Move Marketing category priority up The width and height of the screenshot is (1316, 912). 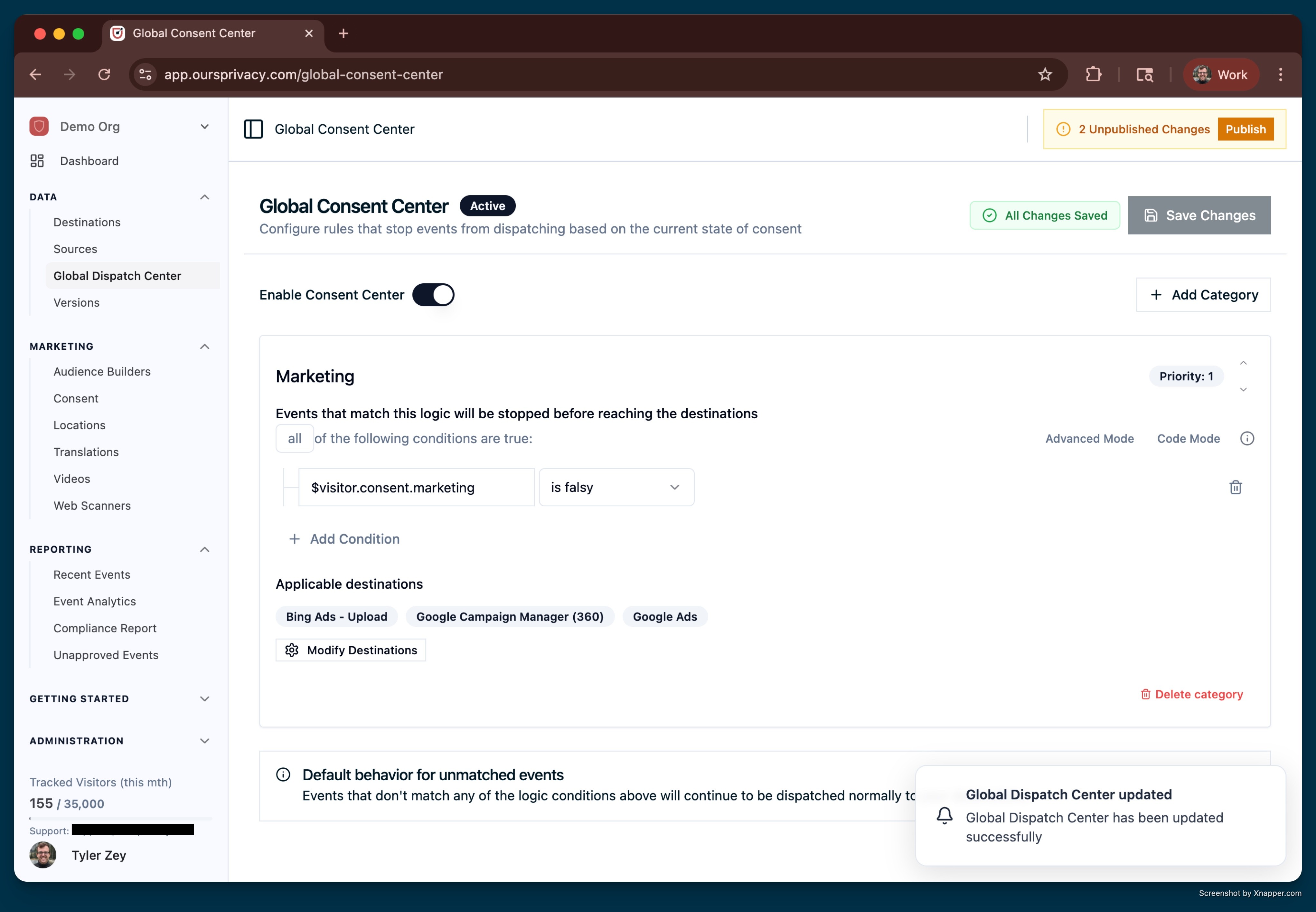[x=1244, y=364]
